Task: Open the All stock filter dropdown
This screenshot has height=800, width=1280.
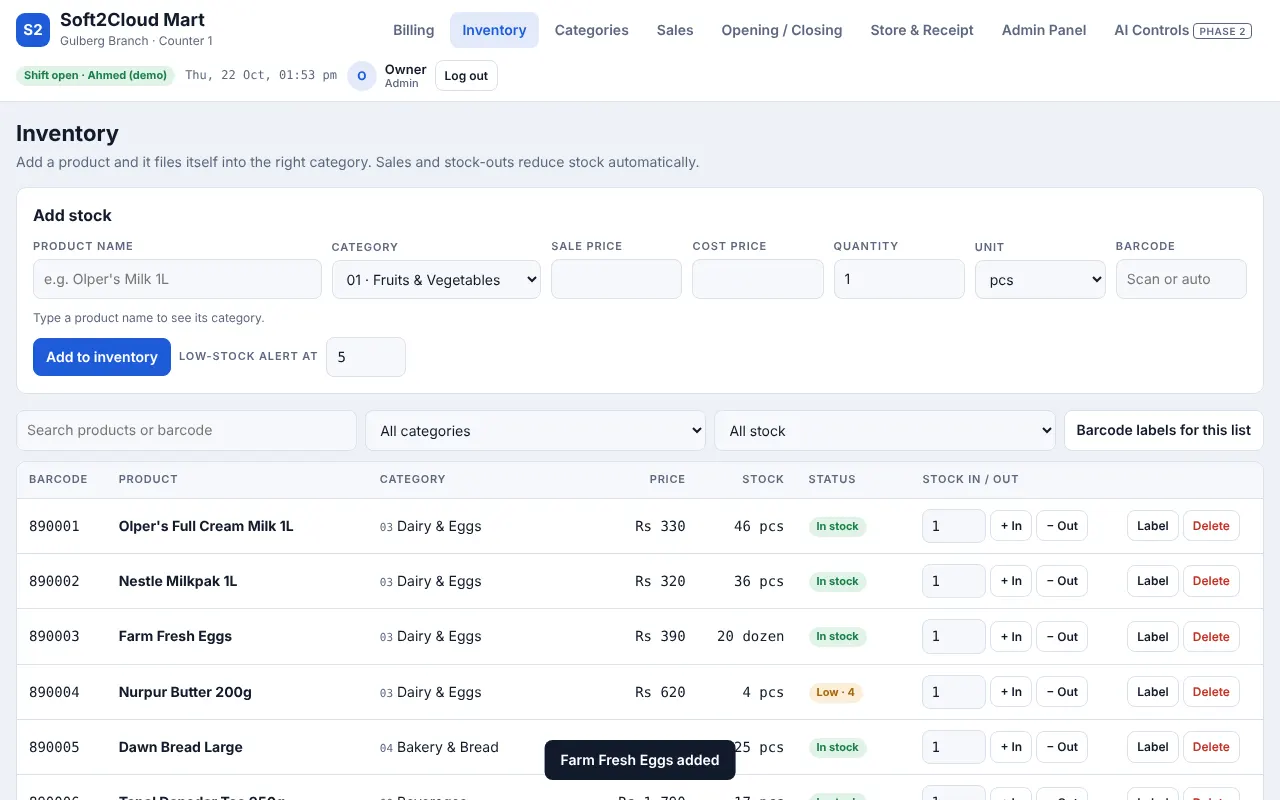Action: (885, 431)
